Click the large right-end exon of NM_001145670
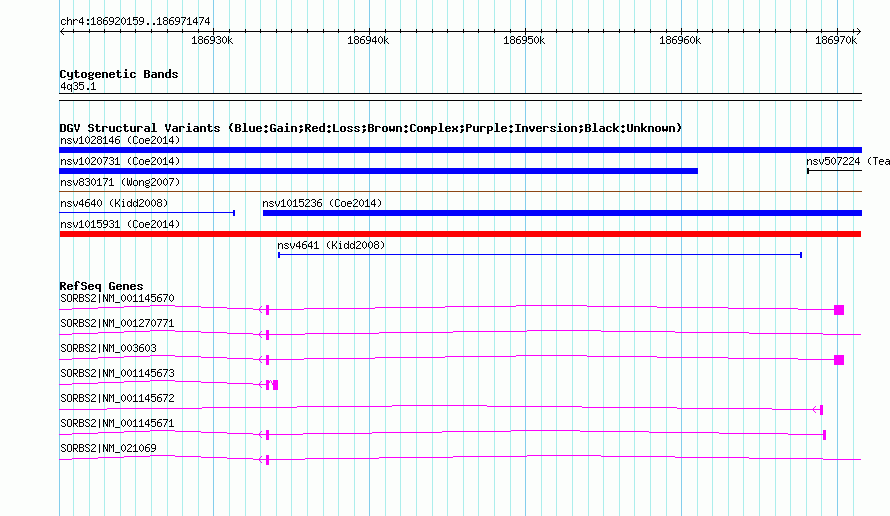This screenshot has height=516, width=890. coord(839,310)
